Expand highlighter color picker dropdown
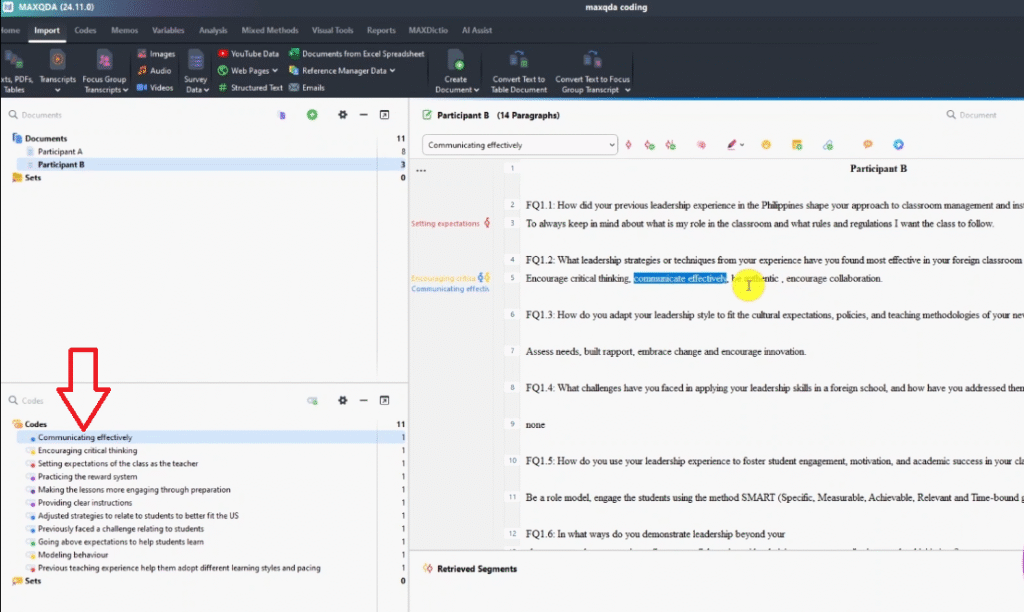The width and height of the screenshot is (1024, 612). (x=742, y=145)
